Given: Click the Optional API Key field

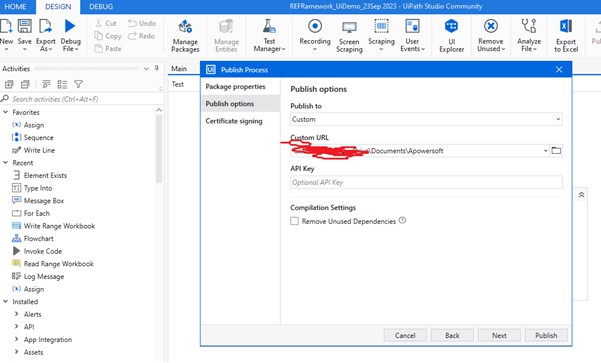Looking at the screenshot, I should tap(426, 182).
